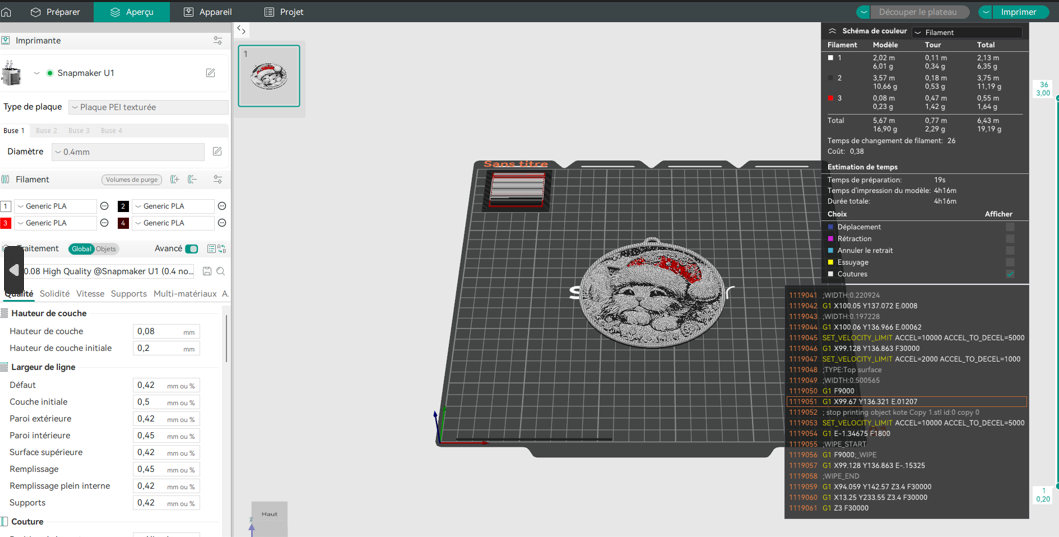Select G-code line 1119051

[x=906, y=402]
